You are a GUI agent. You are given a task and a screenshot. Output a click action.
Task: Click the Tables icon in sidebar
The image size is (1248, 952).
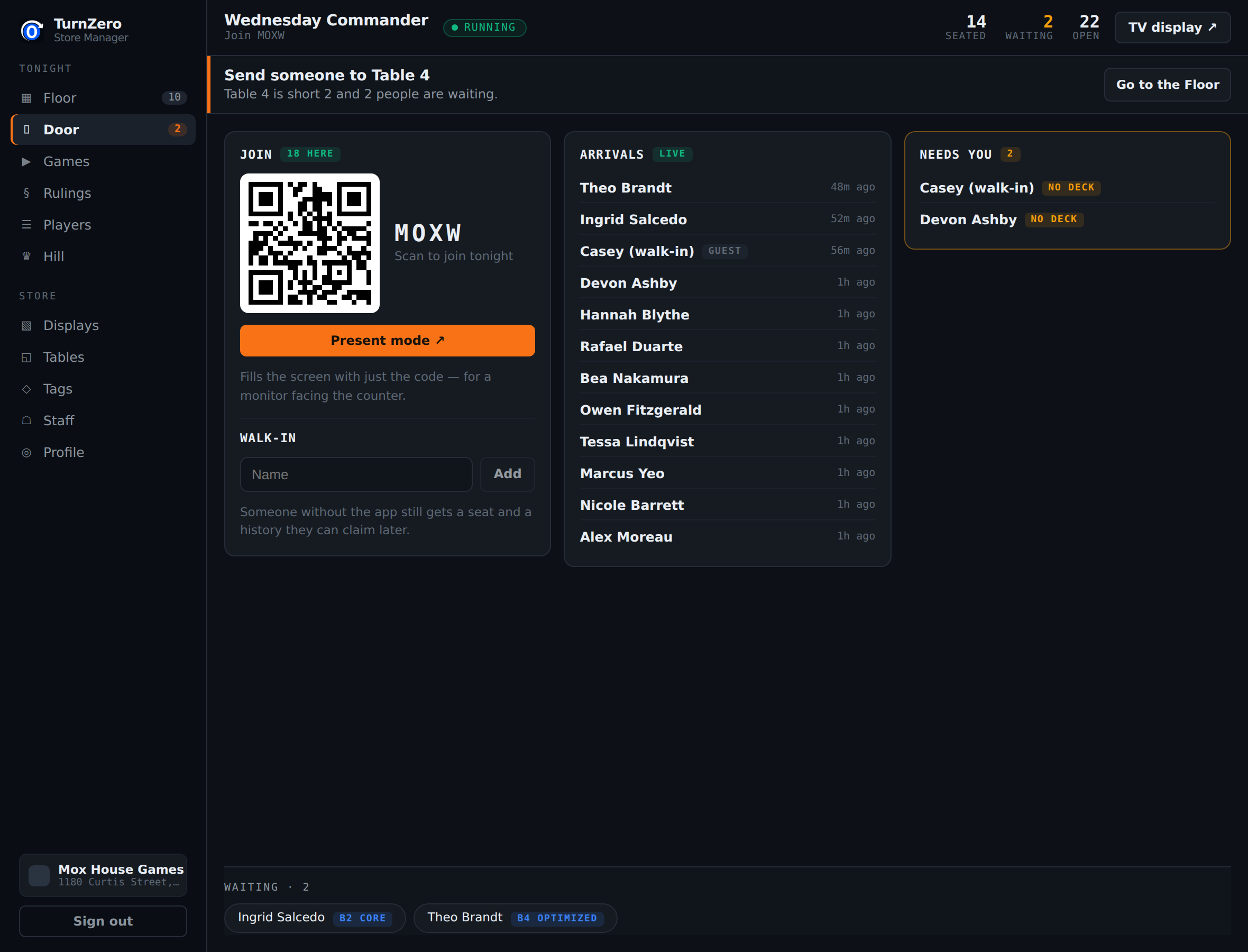pos(26,358)
